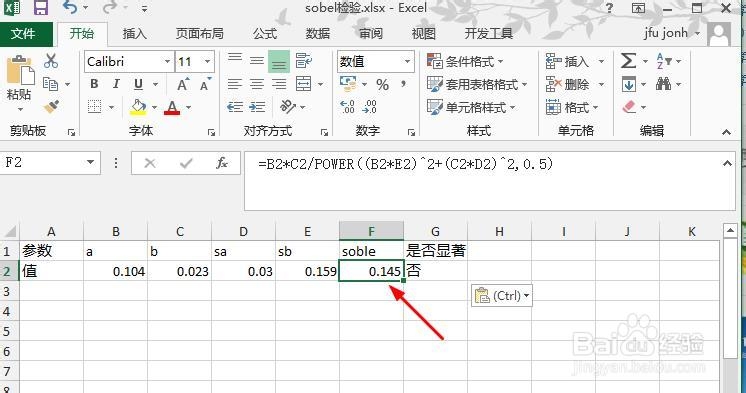The height and width of the screenshot is (393, 746).
Task: Toggle Italic formatting
Action: click(116, 84)
